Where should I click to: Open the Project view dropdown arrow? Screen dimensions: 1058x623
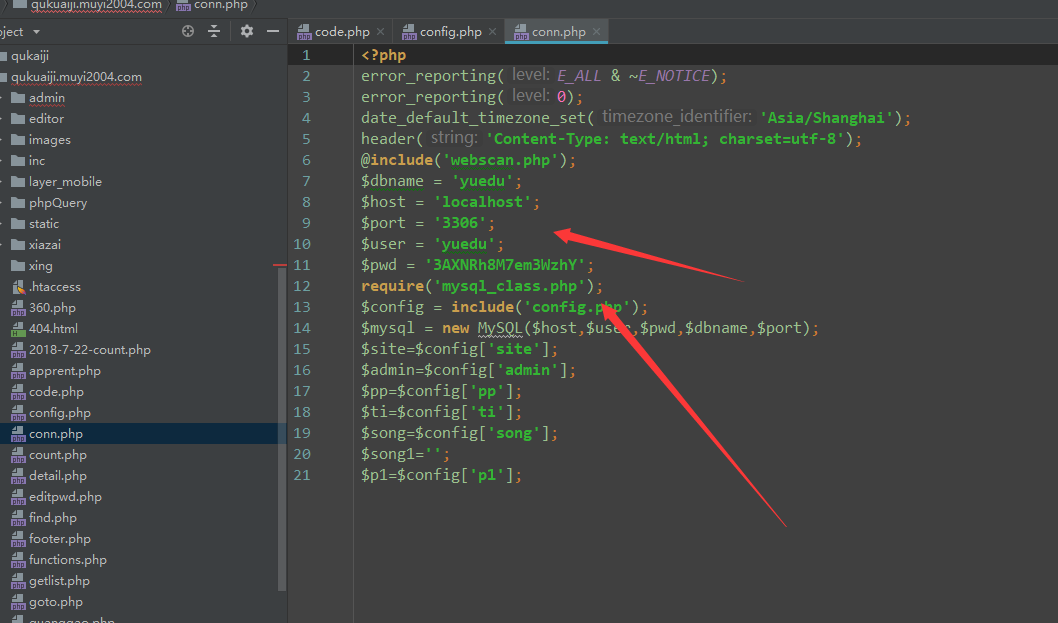[x=36, y=32]
